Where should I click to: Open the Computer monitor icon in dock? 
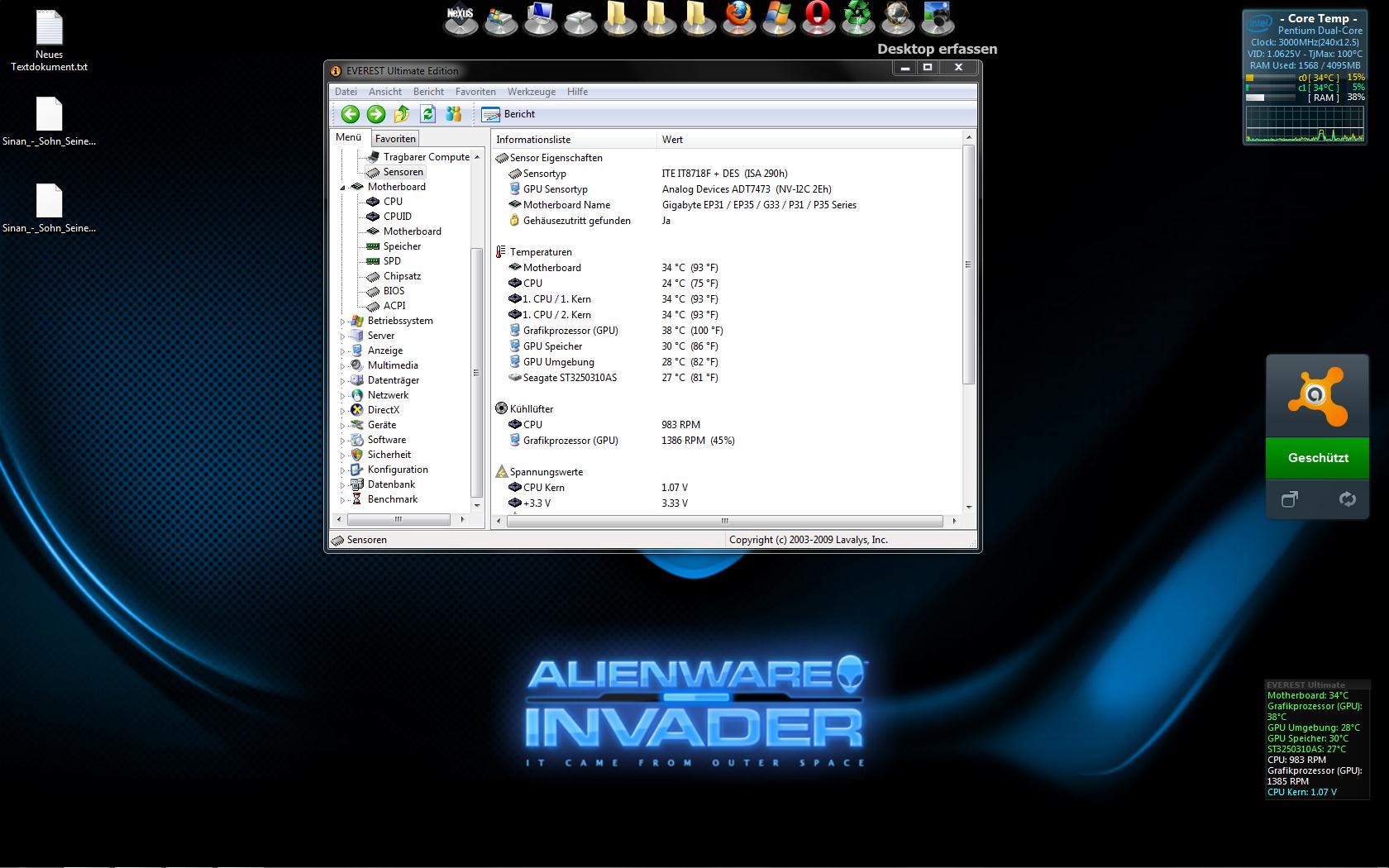coord(540,19)
